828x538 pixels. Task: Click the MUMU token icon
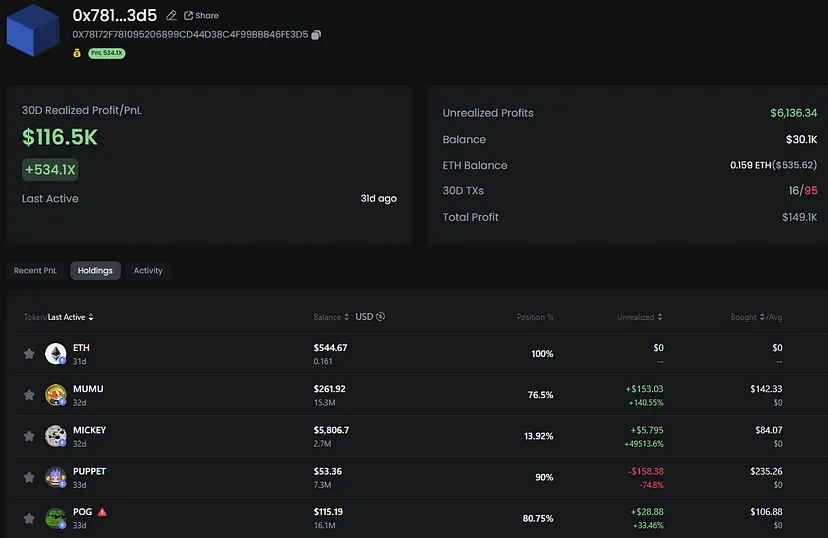pyautogui.click(x=55, y=395)
